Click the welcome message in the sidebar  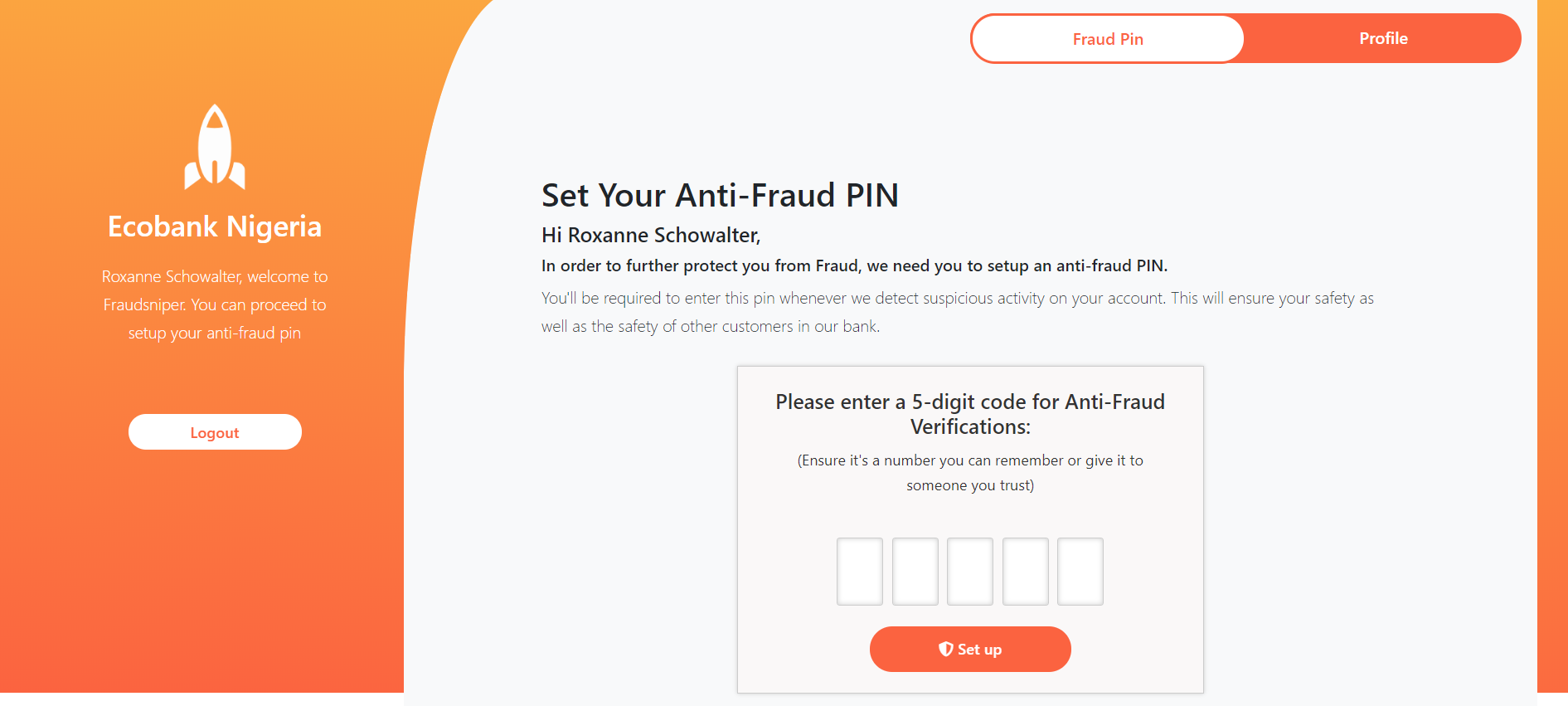click(x=215, y=304)
